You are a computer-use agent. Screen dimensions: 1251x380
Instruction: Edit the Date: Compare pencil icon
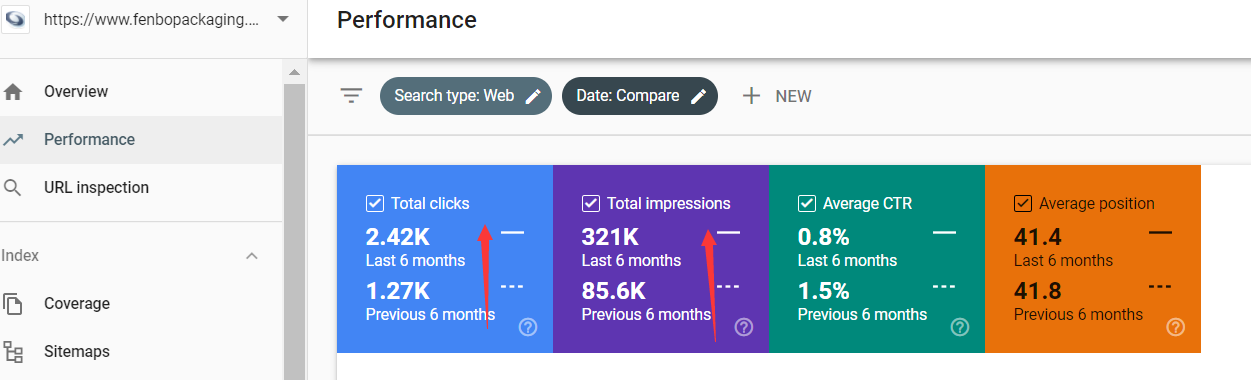(699, 96)
